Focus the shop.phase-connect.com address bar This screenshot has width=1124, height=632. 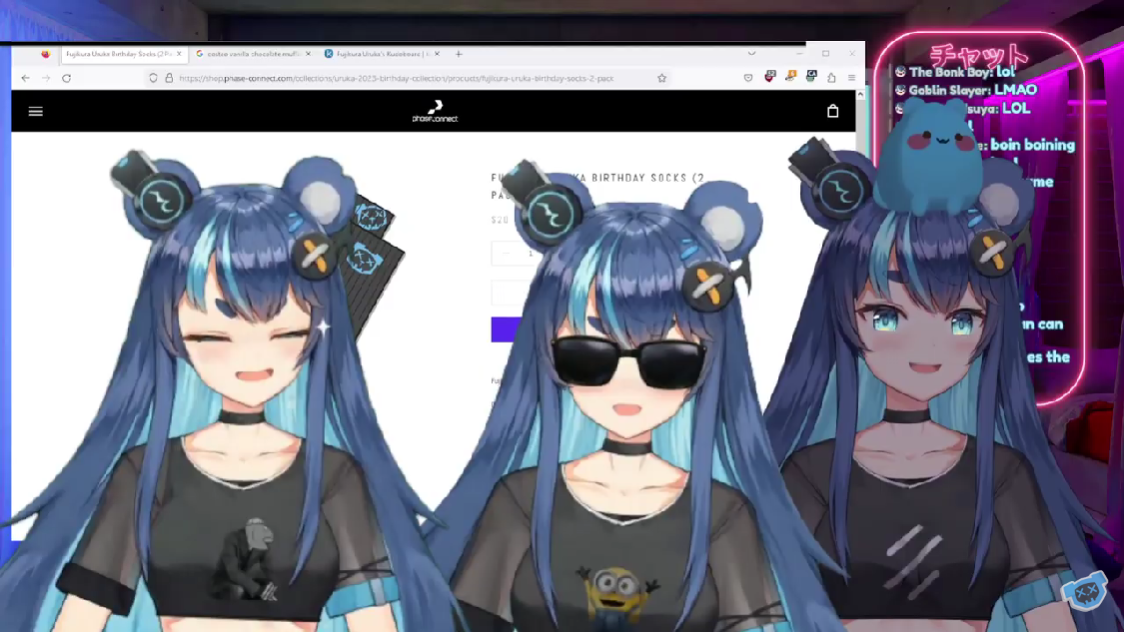396,78
